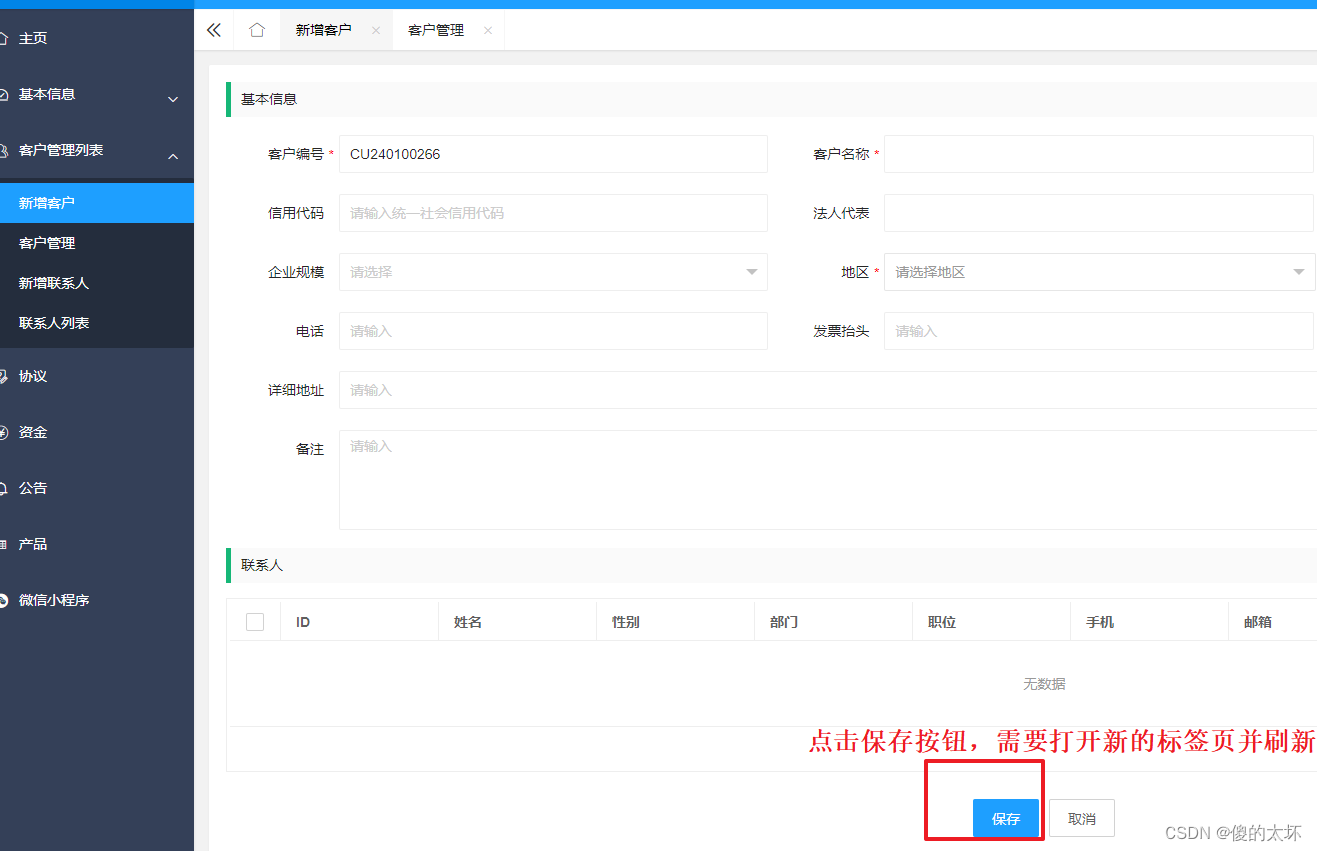Click the 企业规模 dropdown arrow

coord(752,272)
